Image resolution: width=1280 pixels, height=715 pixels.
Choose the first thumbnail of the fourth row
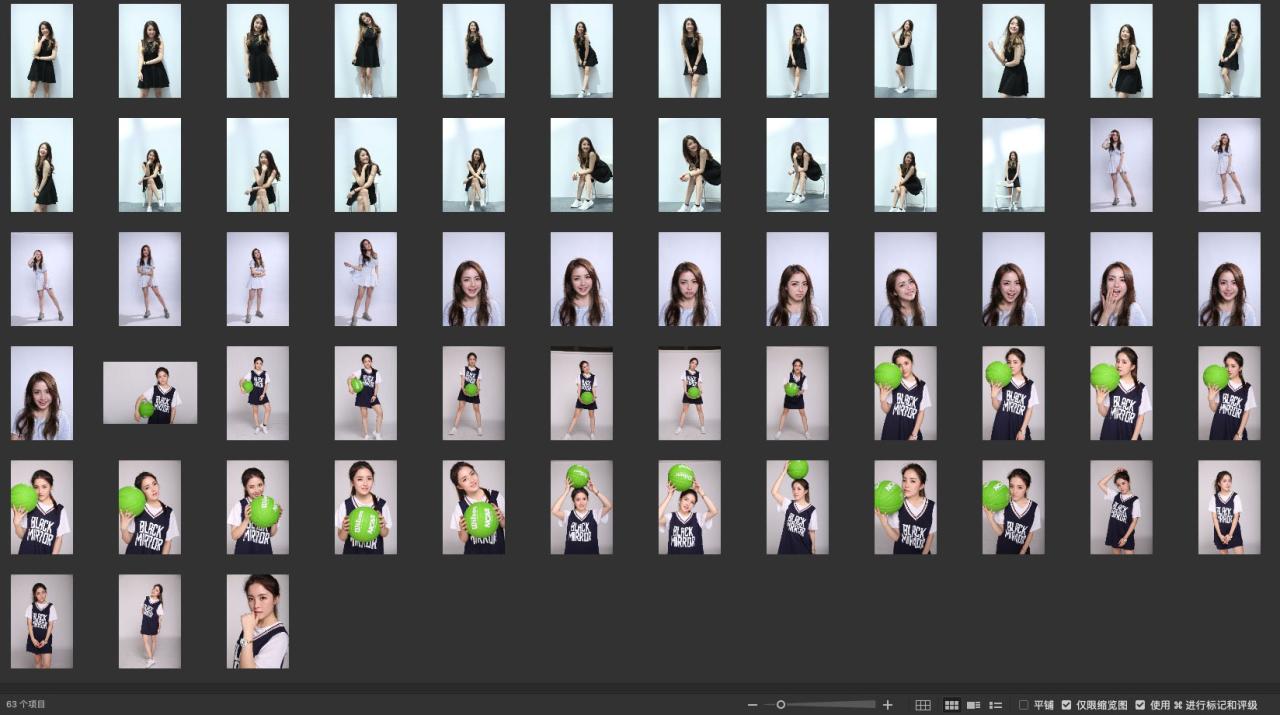click(42, 393)
